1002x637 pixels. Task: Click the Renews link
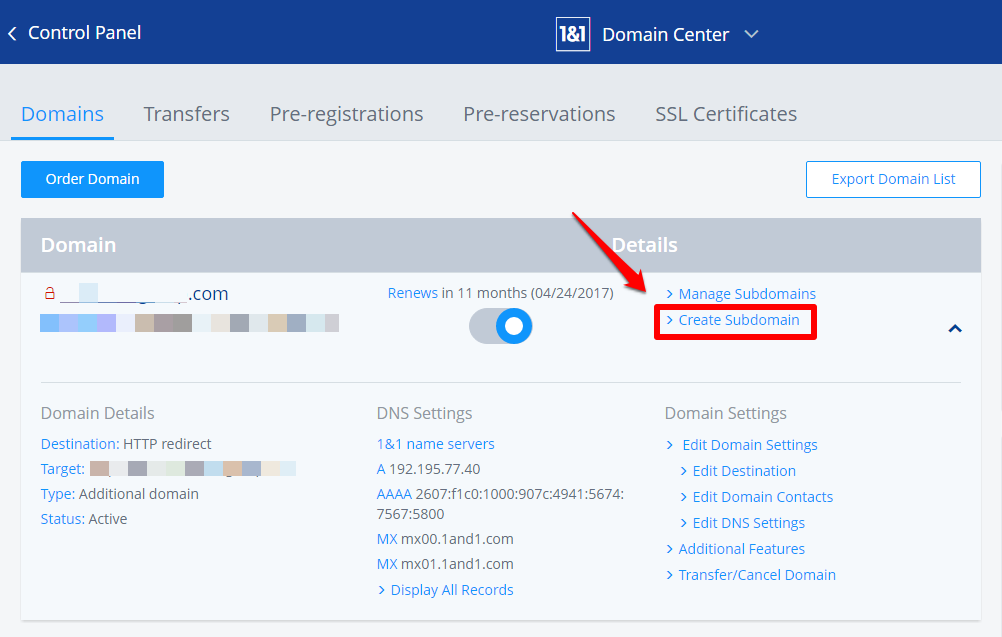[x=413, y=293]
